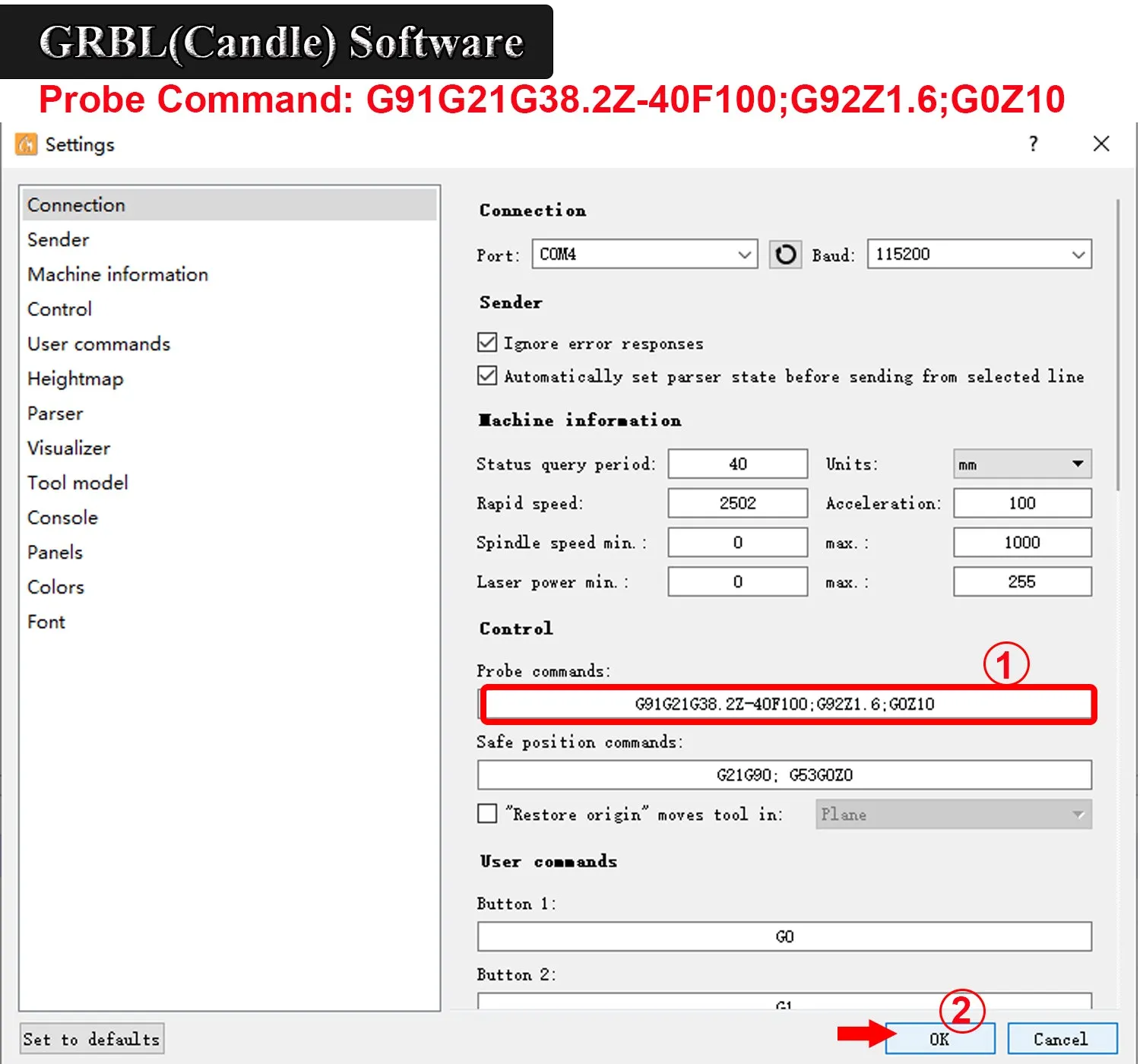Select Sender in the settings list
The width and height of the screenshot is (1140, 1064).
228,239
